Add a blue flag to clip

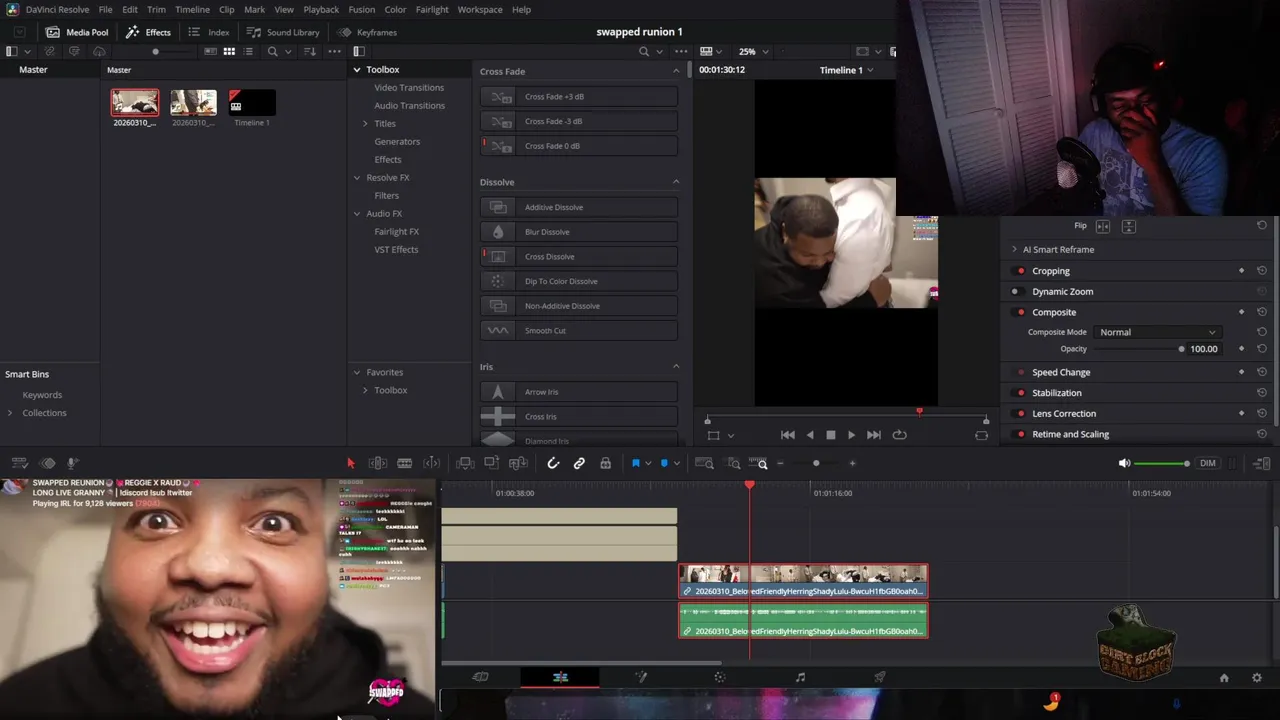[x=635, y=463]
